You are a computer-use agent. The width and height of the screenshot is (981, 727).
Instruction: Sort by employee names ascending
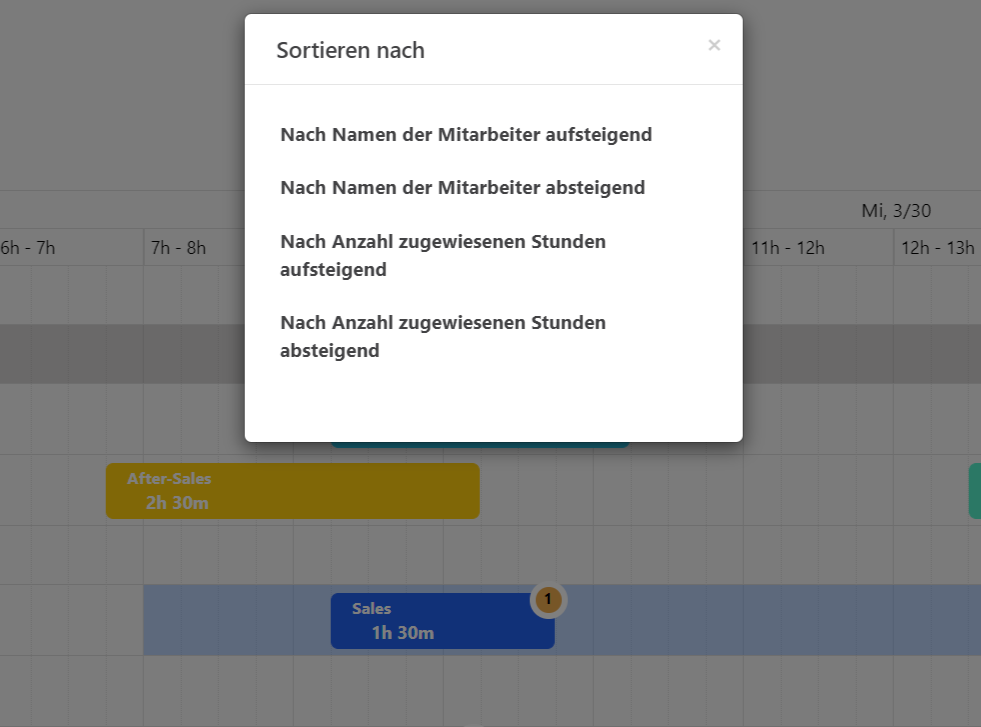point(466,134)
